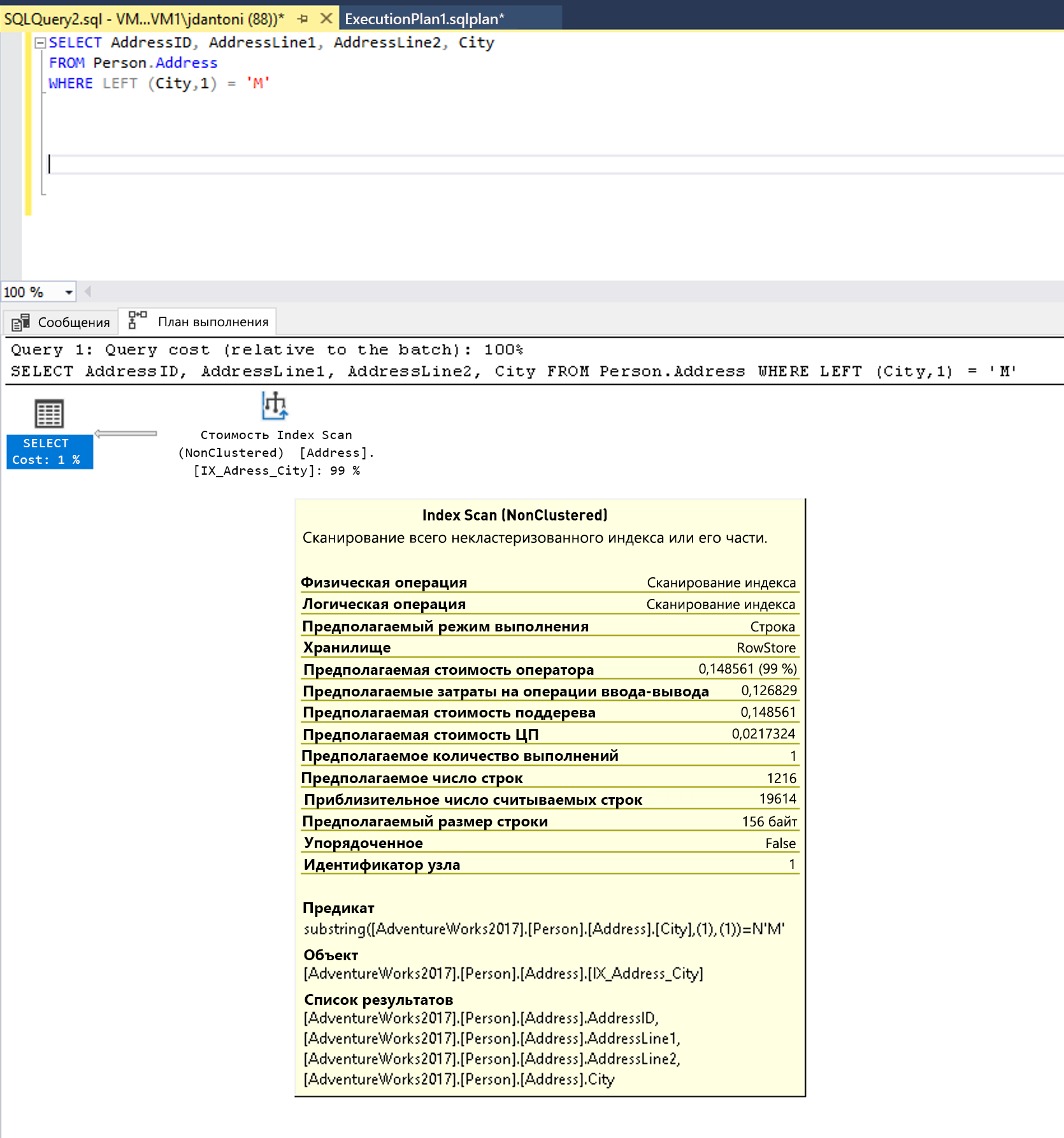1064x1138 pixels.
Task: Click the Предполагаемые затраты на операции ввода-вывода label
Action: coord(506,691)
